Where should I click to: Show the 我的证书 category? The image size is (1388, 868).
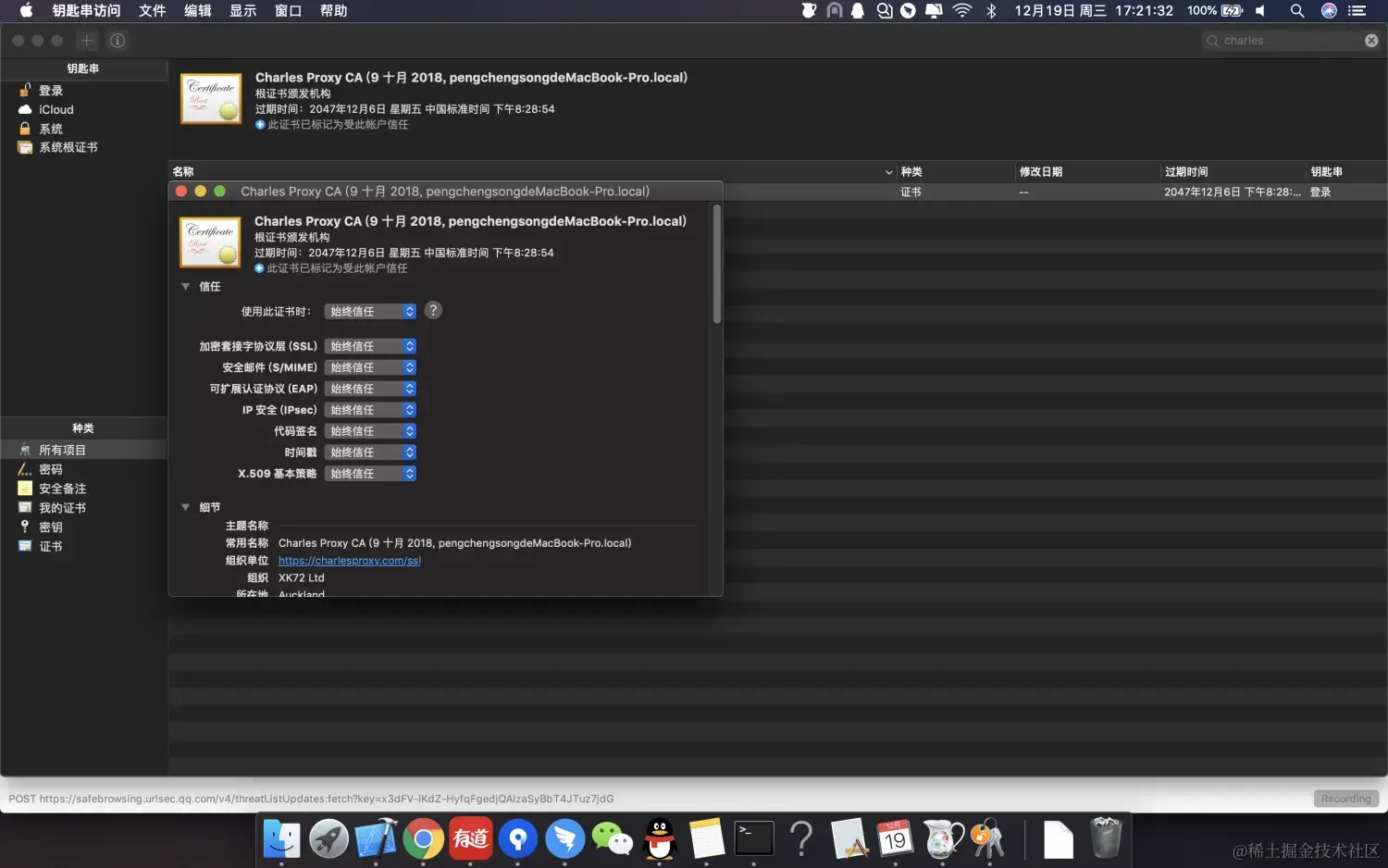click(62, 508)
